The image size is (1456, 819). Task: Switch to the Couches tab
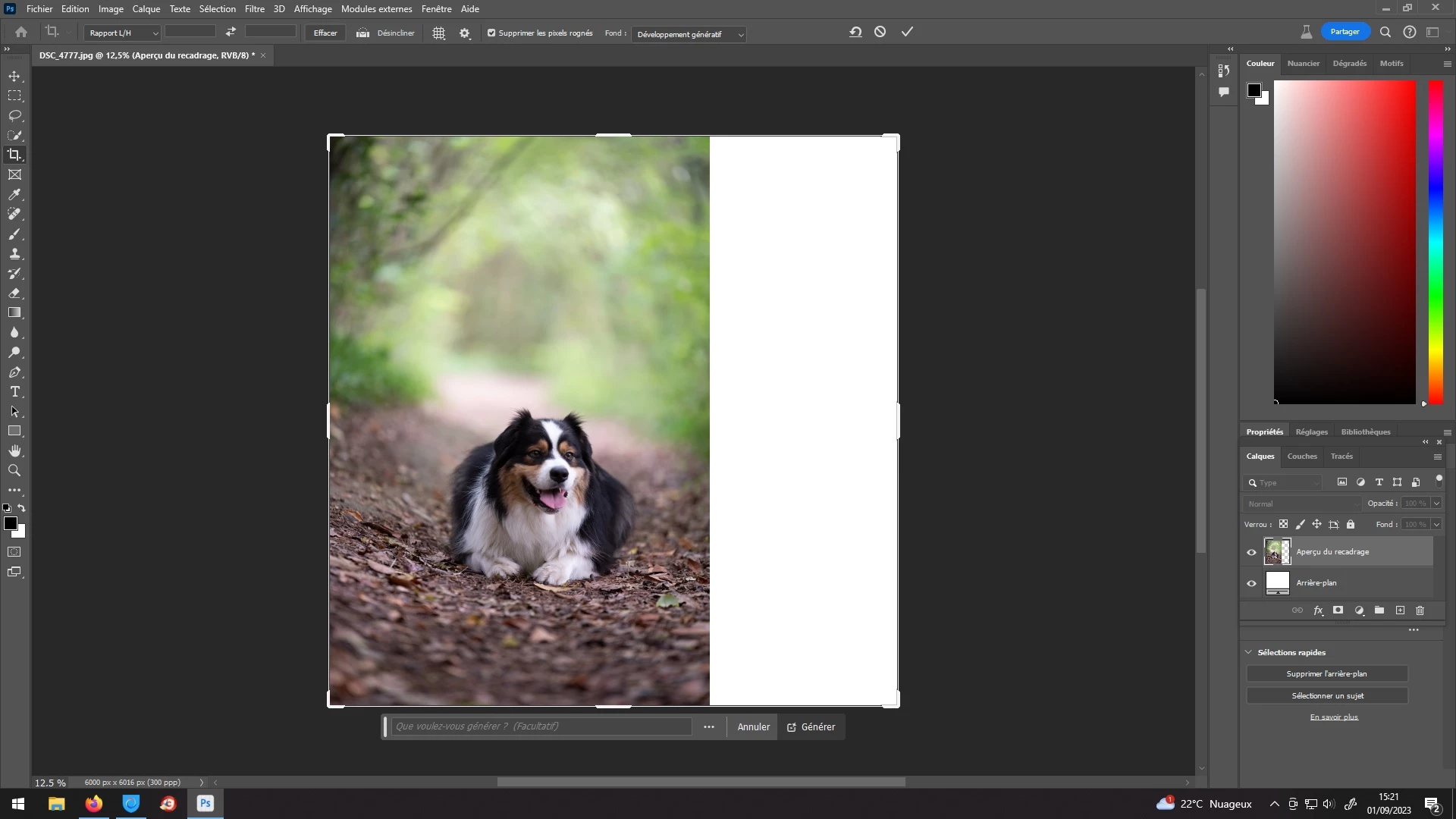1301,457
